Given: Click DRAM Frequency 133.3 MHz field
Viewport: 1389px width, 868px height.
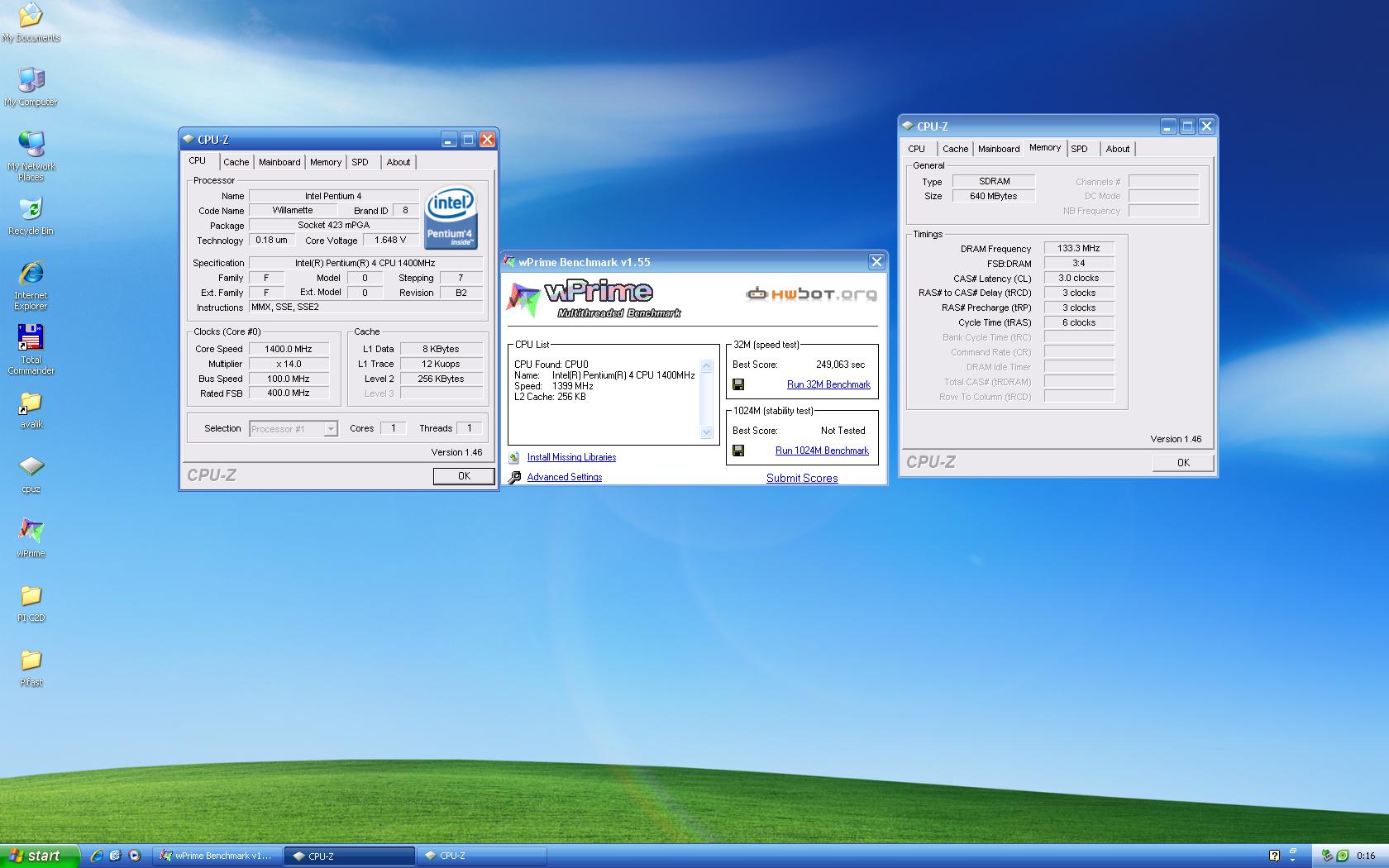Looking at the screenshot, I should click(1079, 248).
